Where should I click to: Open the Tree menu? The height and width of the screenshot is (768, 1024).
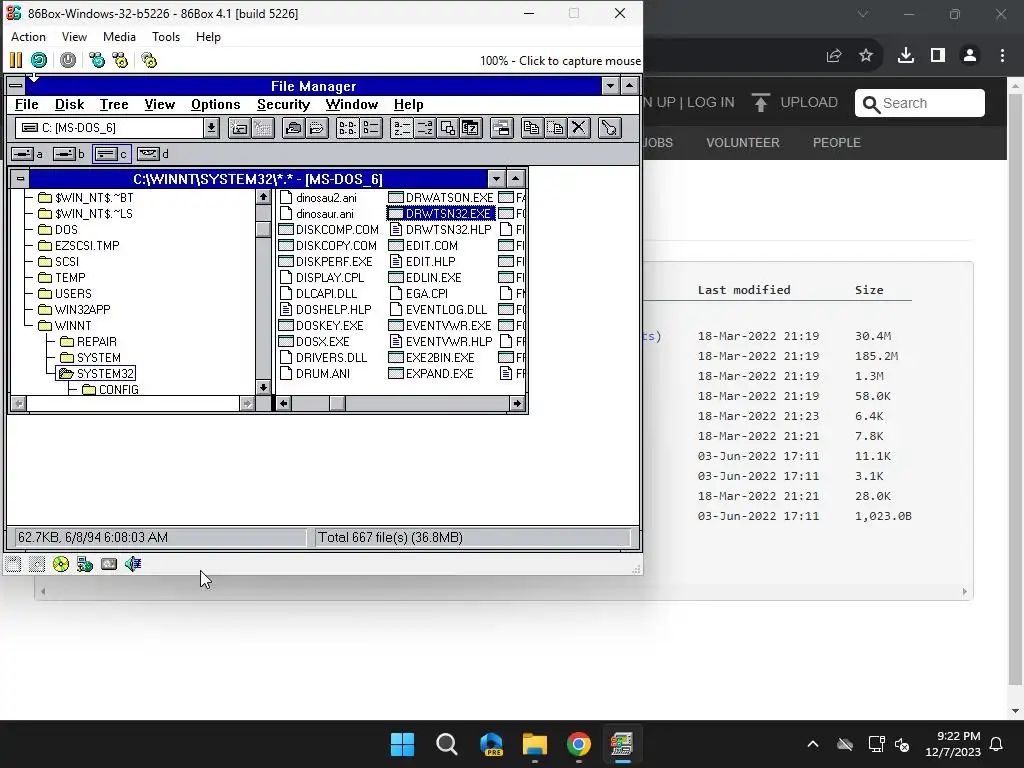coord(114,104)
